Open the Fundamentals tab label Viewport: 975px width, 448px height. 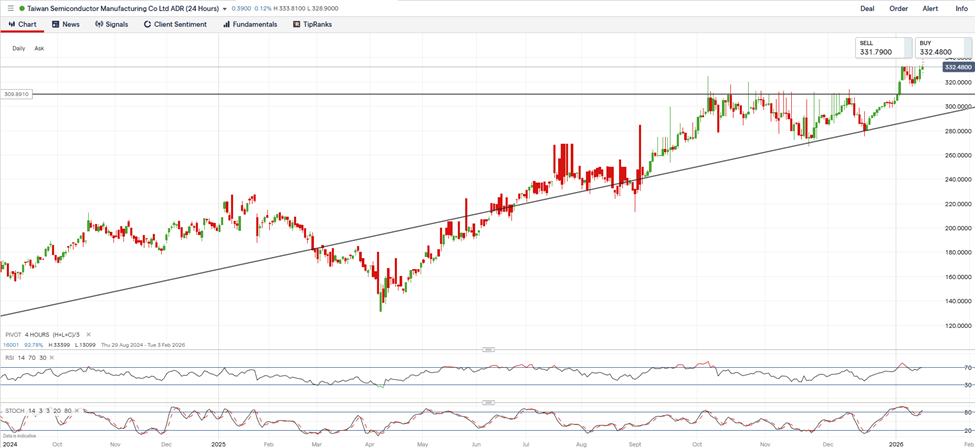[255, 24]
